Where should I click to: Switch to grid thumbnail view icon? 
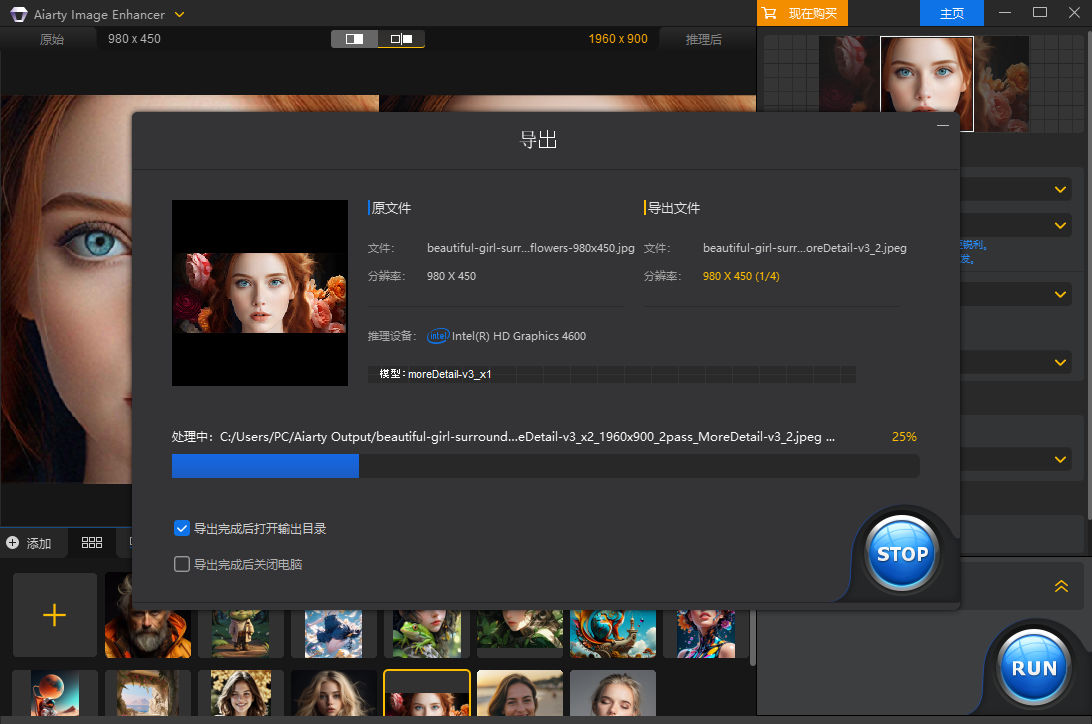(91, 543)
